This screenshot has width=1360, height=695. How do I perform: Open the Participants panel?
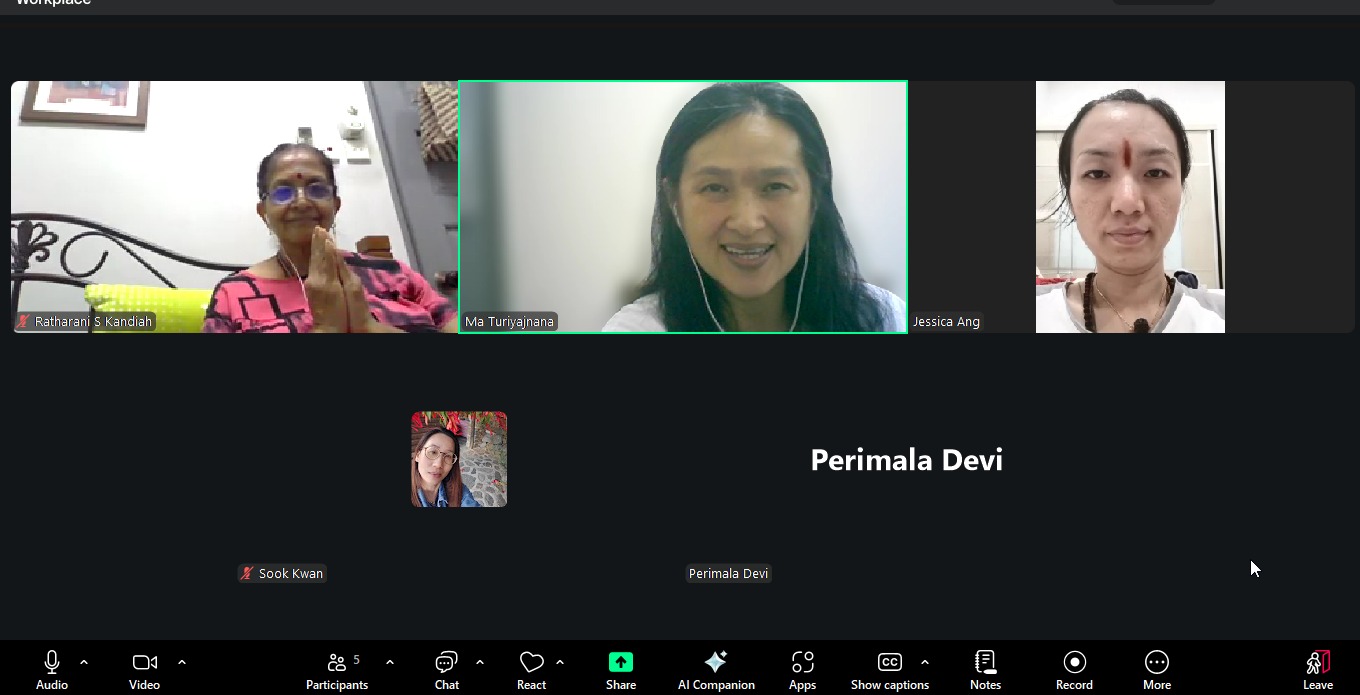[337, 663]
